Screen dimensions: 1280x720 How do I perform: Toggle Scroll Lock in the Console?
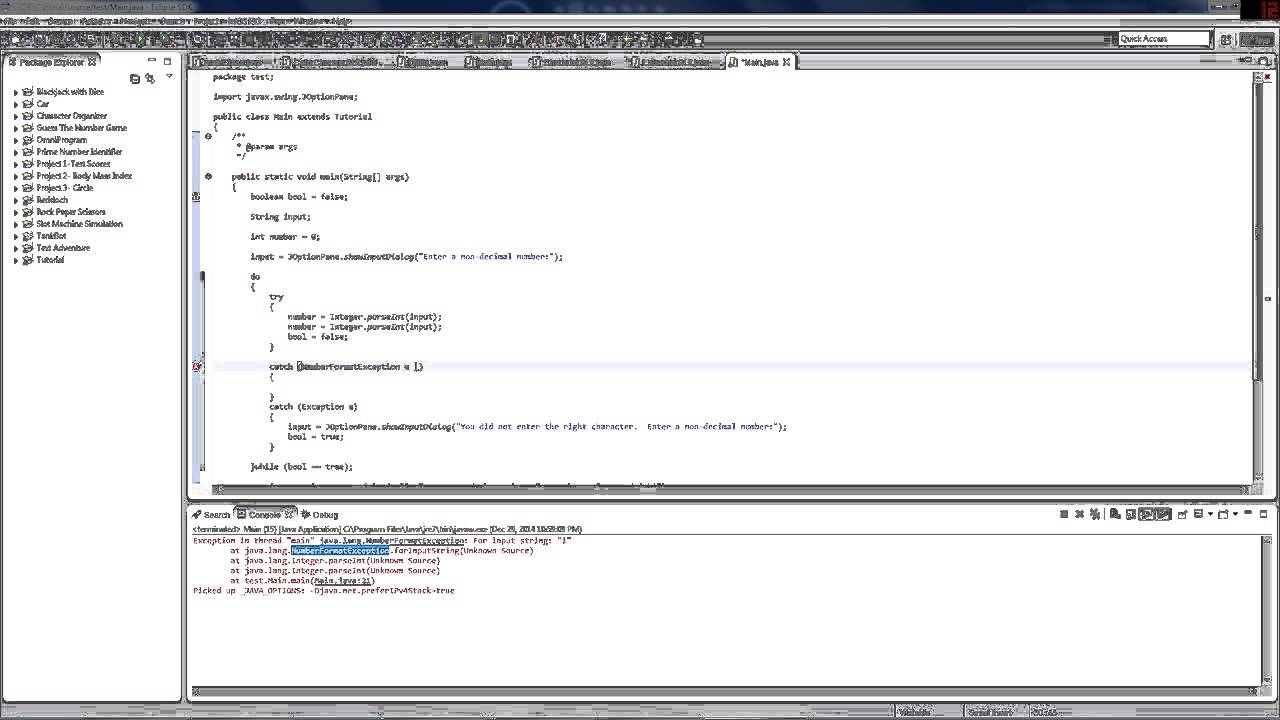(1131, 514)
